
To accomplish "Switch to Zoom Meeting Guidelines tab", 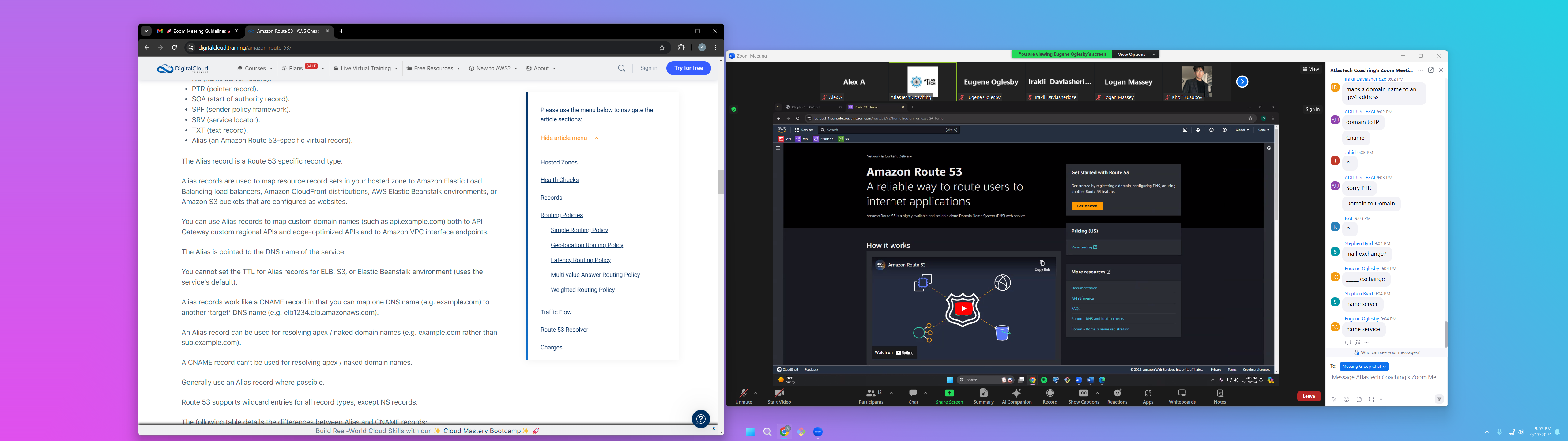I will click(x=199, y=31).
